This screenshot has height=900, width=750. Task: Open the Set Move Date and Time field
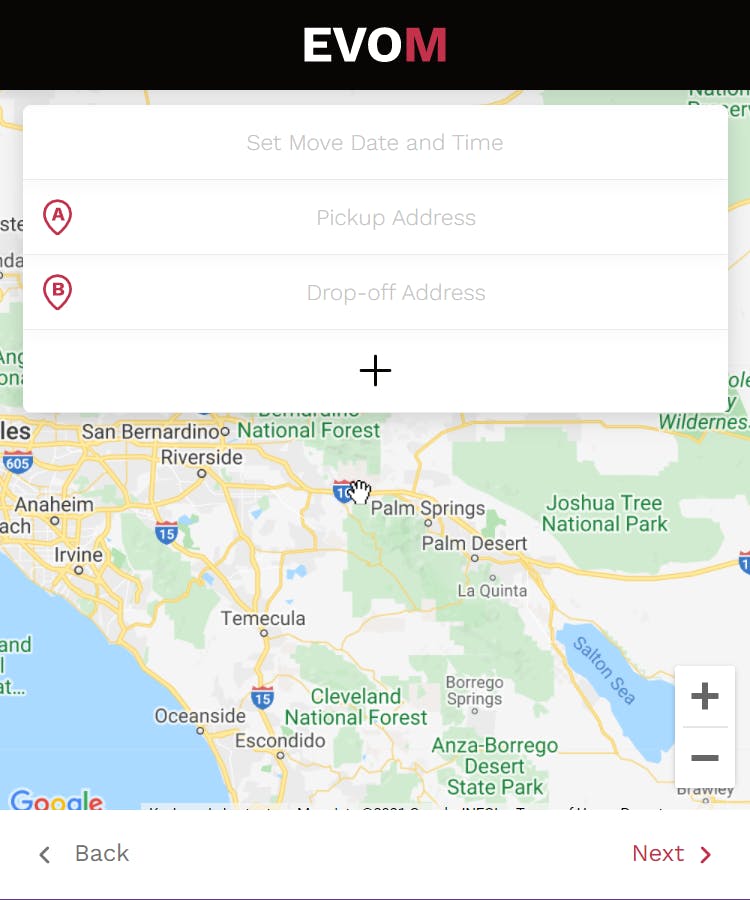coord(375,142)
